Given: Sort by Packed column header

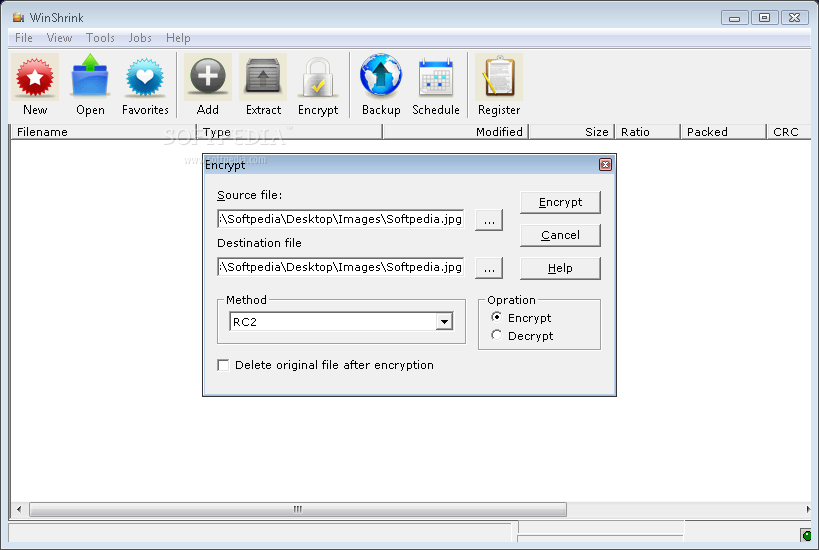Looking at the screenshot, I should tap(723, 132).
